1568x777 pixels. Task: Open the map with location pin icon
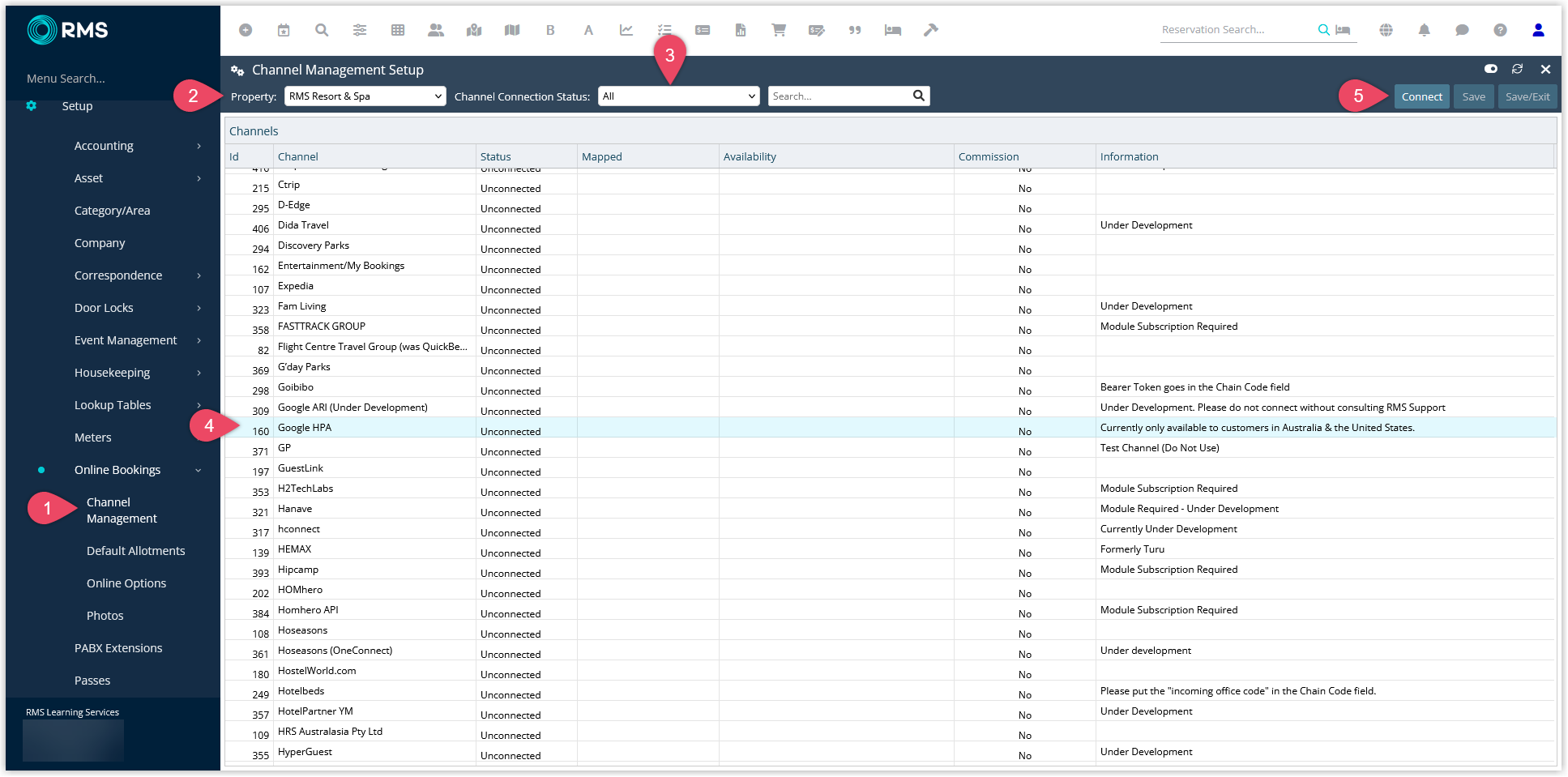(474, 30)
